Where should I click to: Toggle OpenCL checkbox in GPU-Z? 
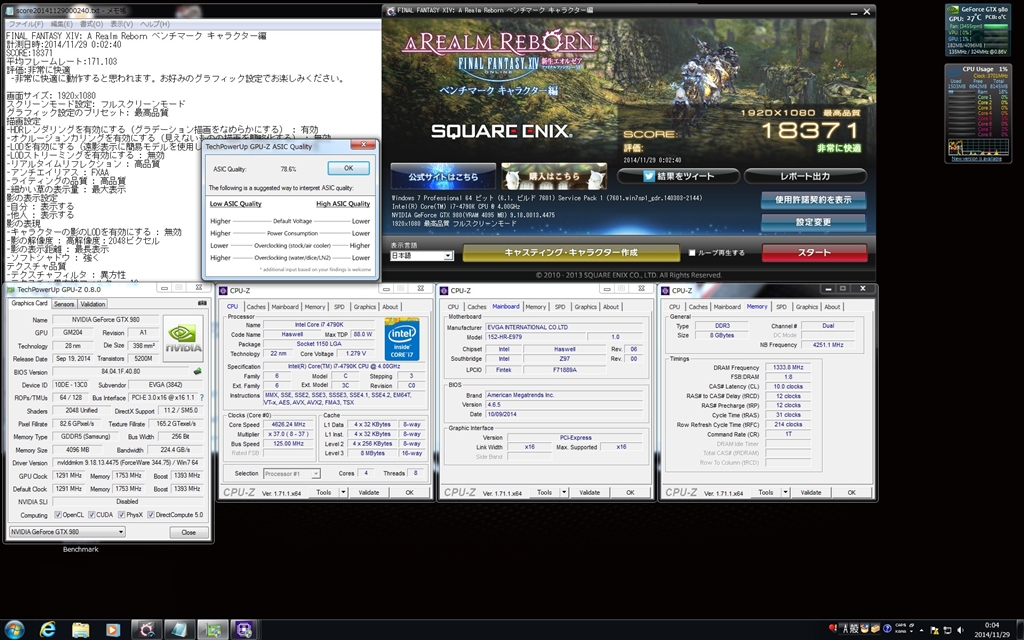tap(58, 515)
